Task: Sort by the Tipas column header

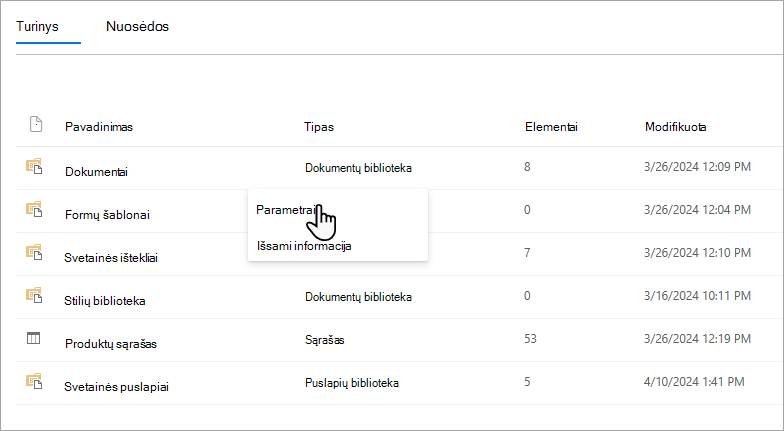Action: [319, 127]
